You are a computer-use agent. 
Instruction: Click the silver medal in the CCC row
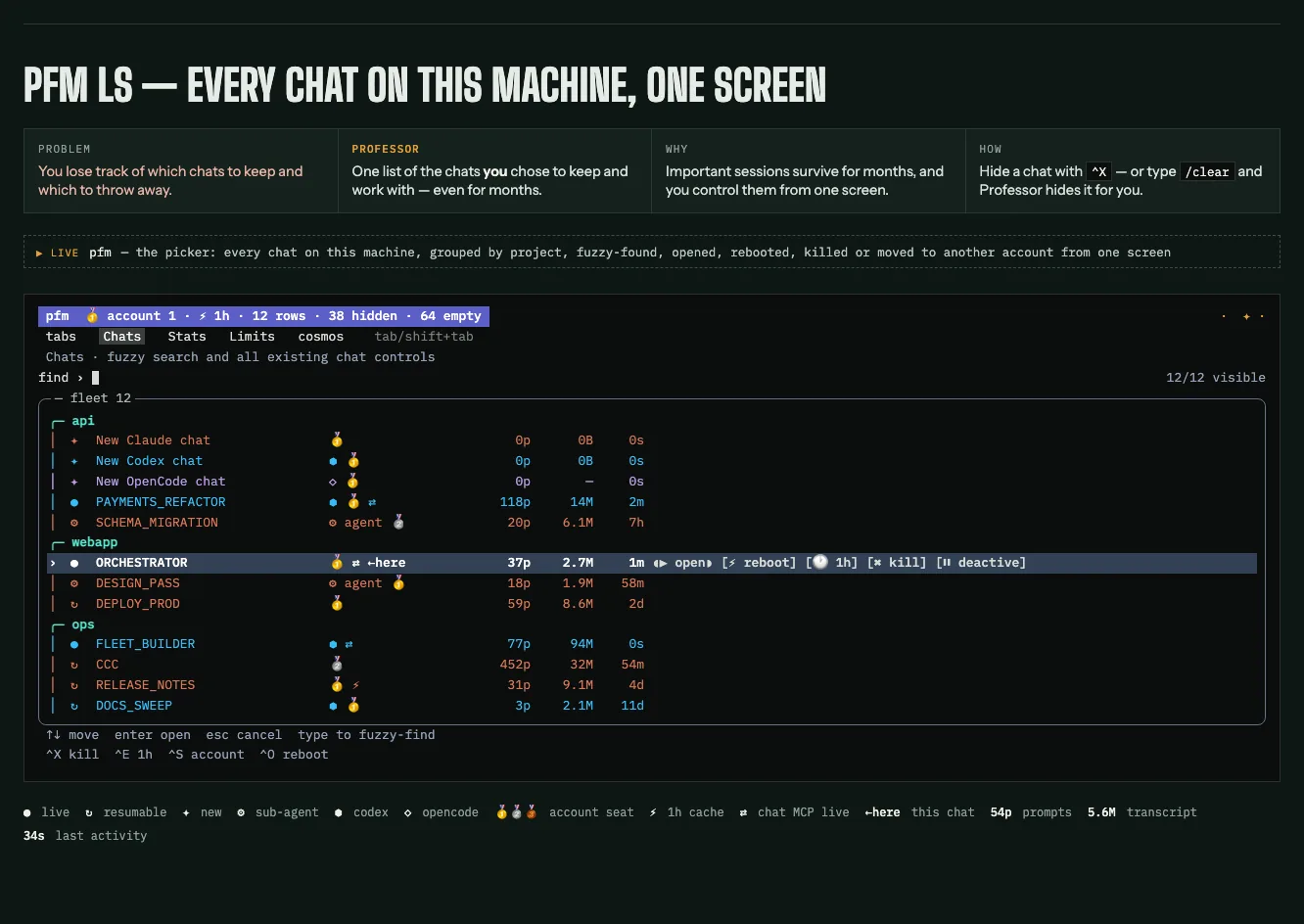(x=337, y=665)
